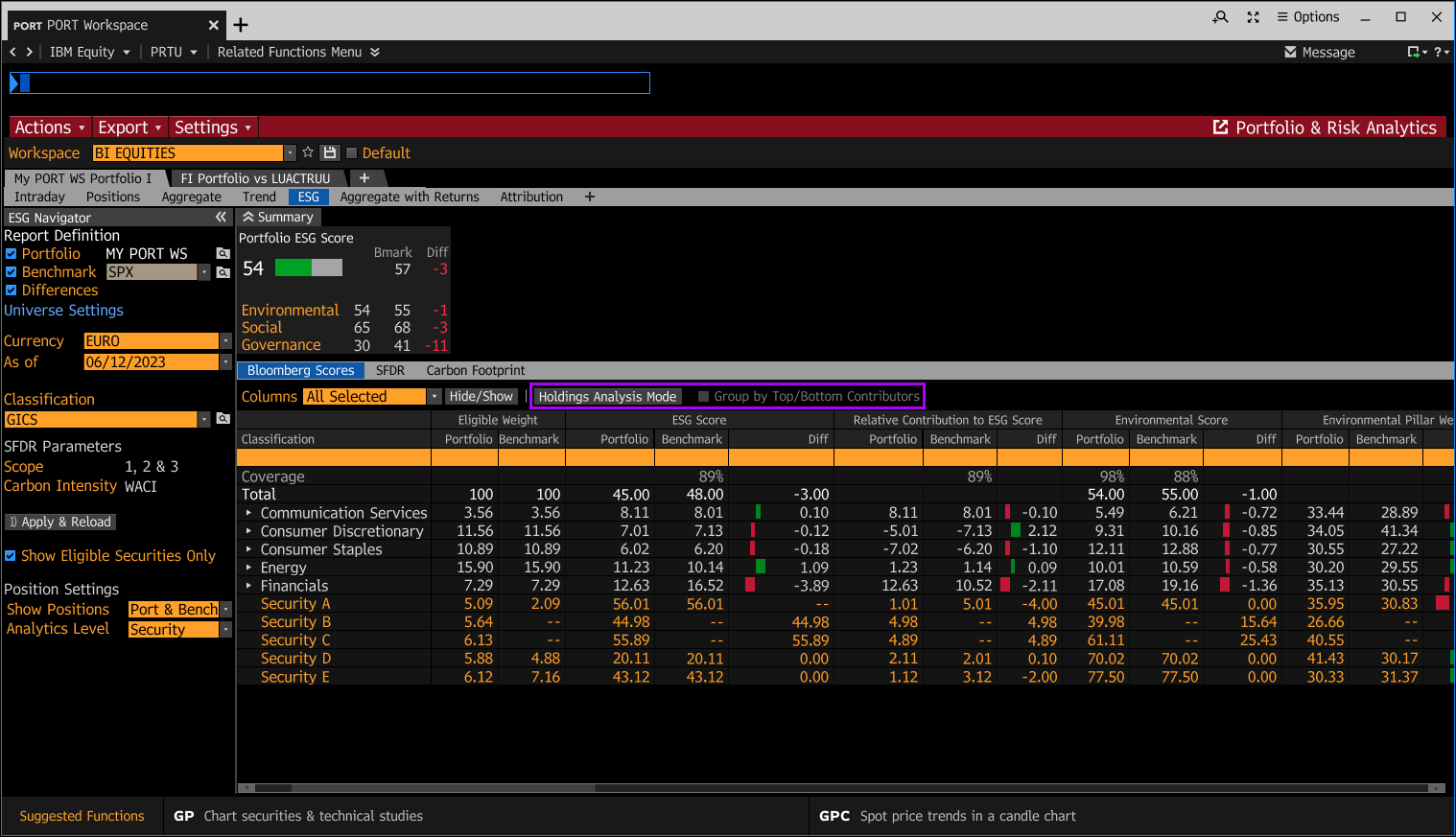This screenshot has width=1456, height=837.
Task: Open the As of date dropdown
Action: pyautogui.click(x=225, y=362)
